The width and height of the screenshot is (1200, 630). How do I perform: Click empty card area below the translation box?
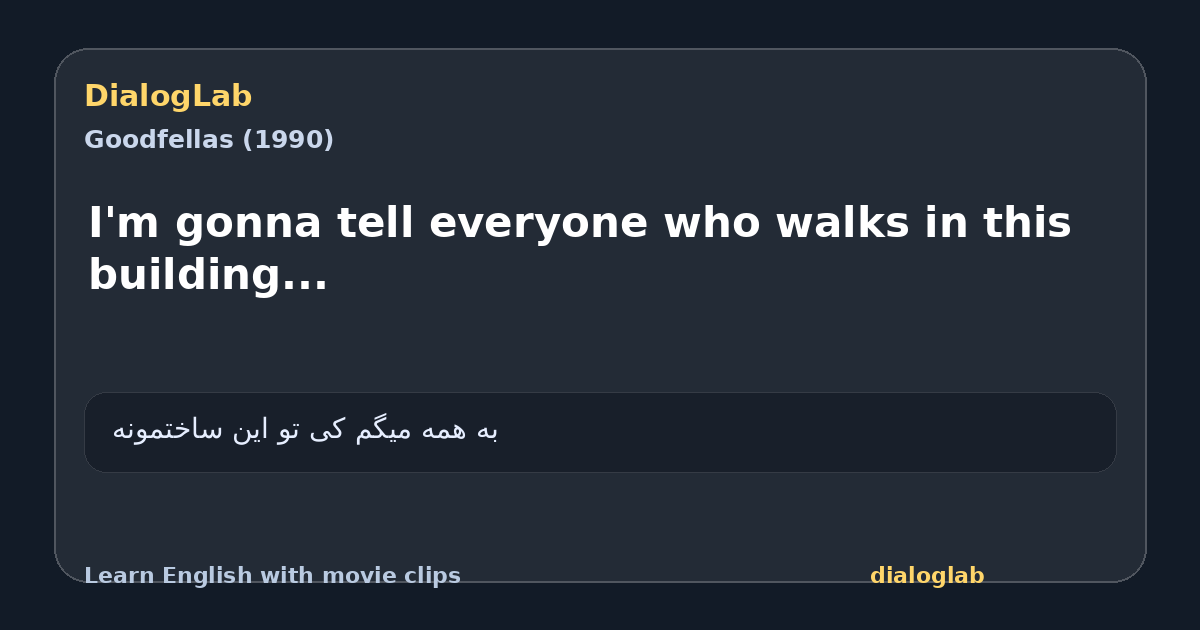pyautogui.click(x=600, y=515)
